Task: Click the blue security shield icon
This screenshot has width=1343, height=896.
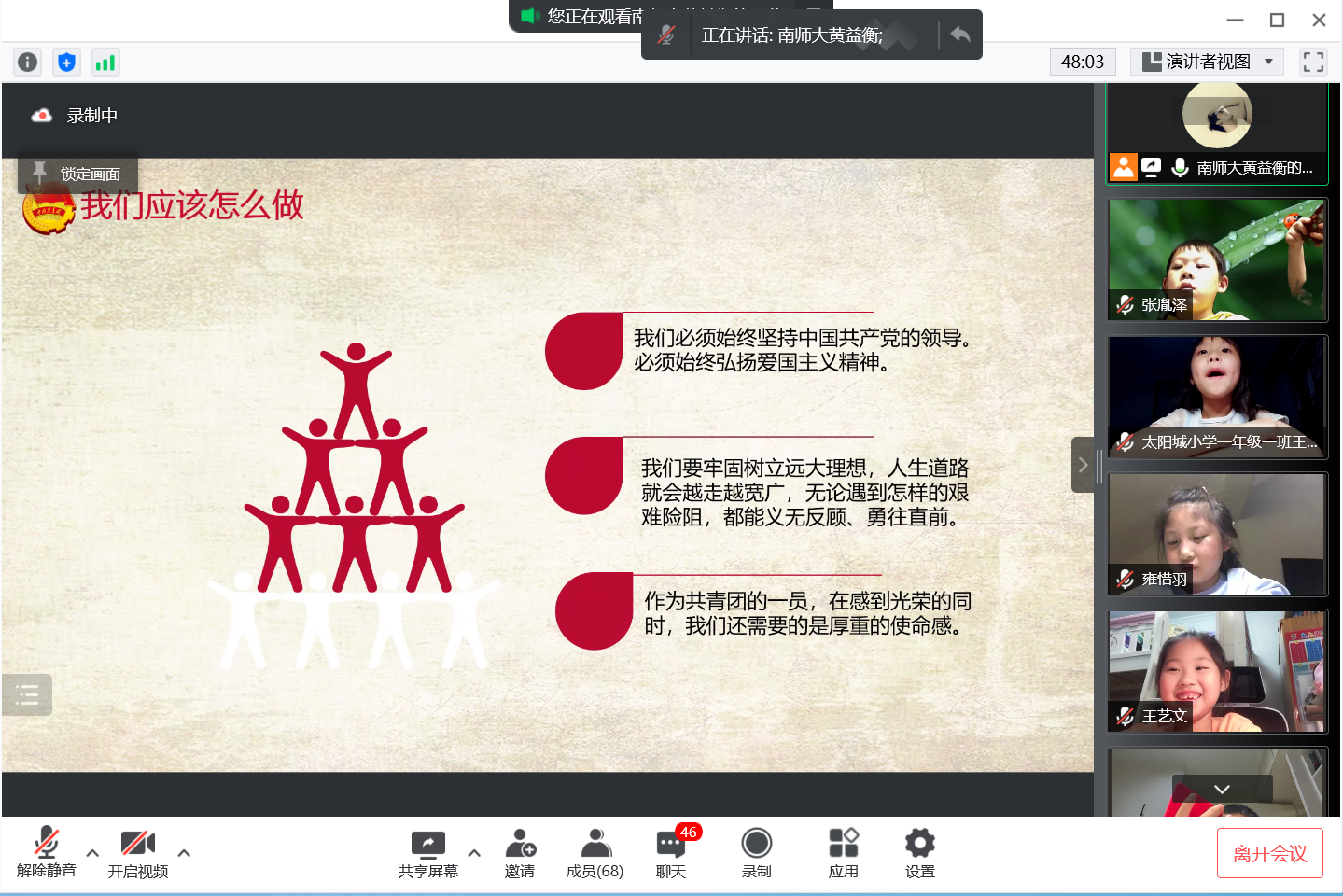Action: 66,63
